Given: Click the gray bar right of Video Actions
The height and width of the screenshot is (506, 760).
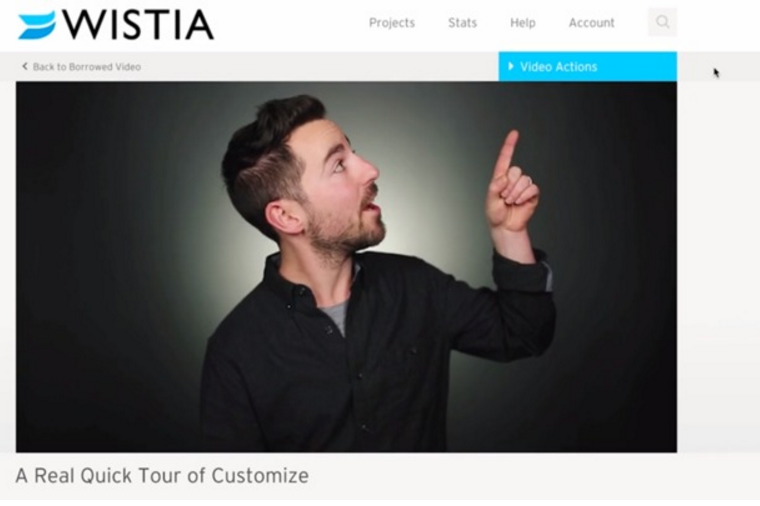Looking at the screenshot, I should click(718, 66).
